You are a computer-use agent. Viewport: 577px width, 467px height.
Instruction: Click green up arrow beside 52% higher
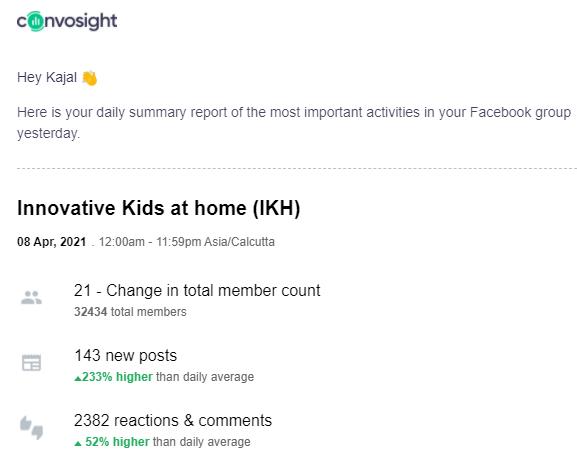pyautogui.click(x=77, y=443)
